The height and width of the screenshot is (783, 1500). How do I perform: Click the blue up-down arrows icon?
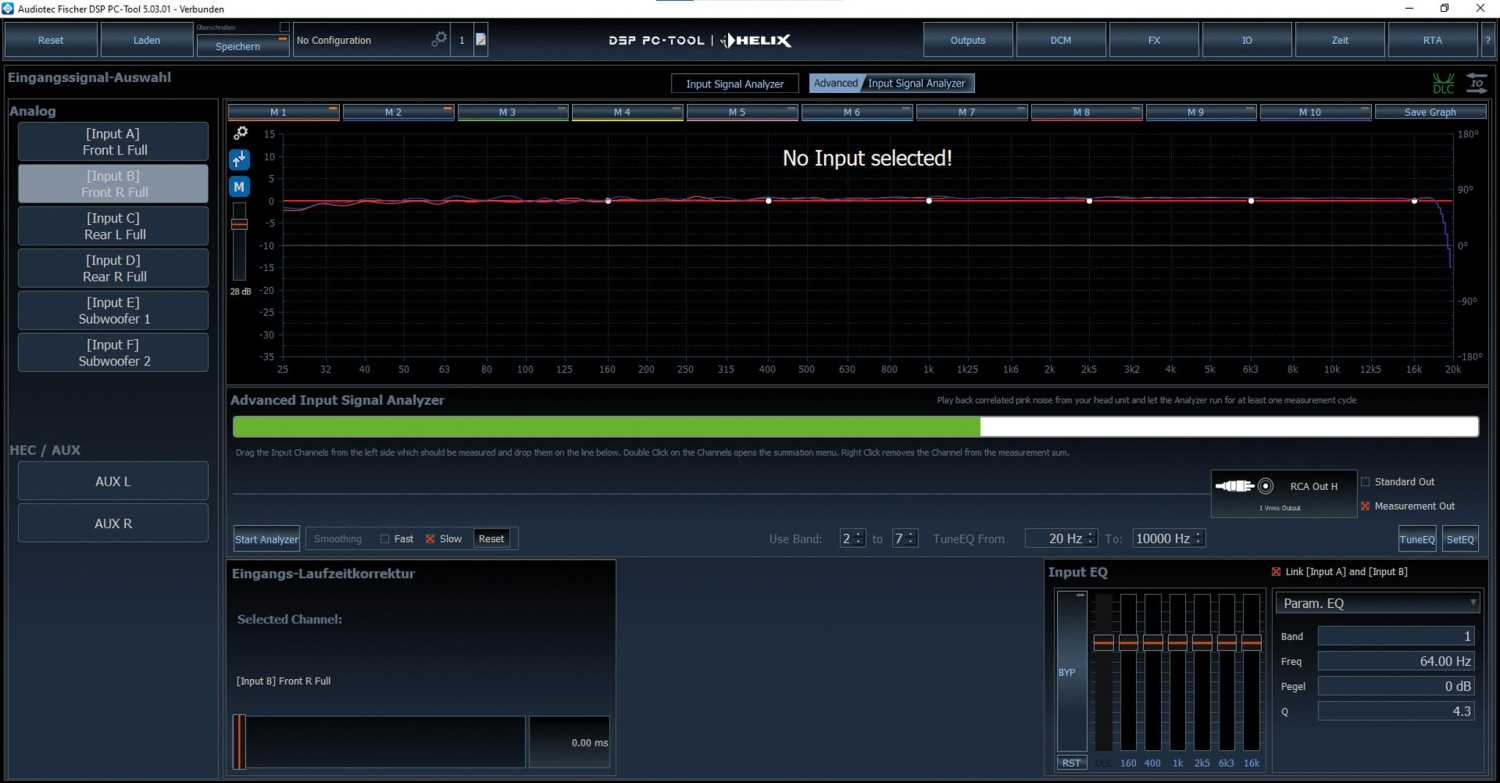pos(239,160)
